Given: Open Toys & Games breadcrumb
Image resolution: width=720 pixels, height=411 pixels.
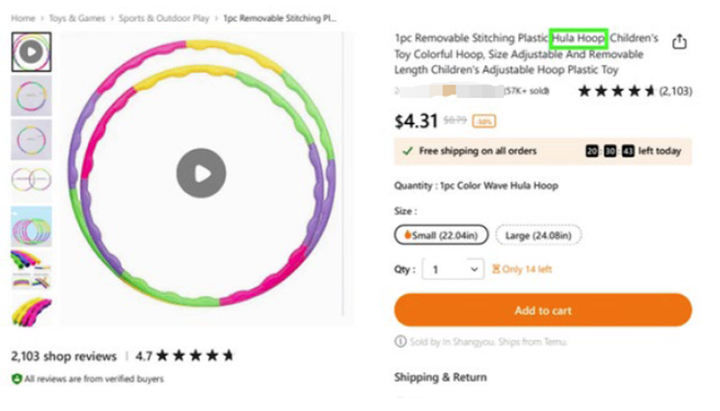Looking at the screenshot, I should pyautogui.click(x=76, y=18).
